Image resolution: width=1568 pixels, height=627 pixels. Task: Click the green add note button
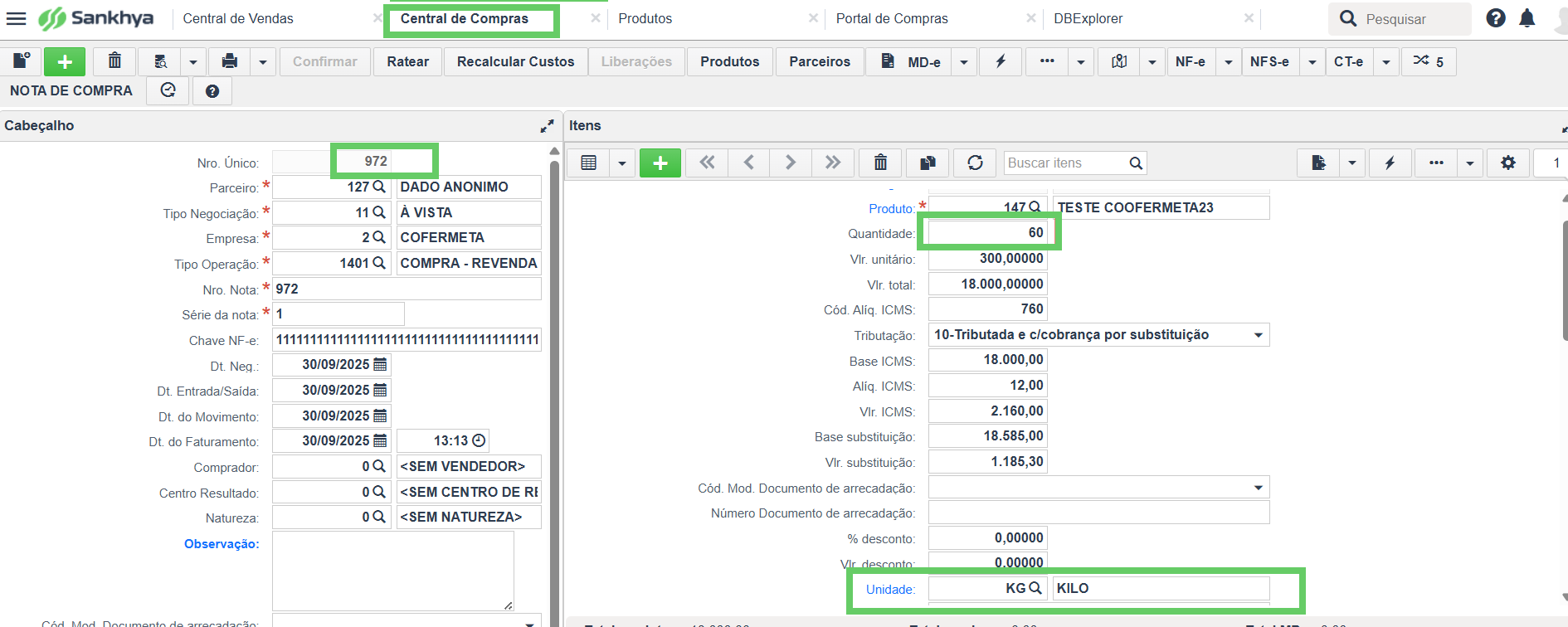click(x=65, y=61)
